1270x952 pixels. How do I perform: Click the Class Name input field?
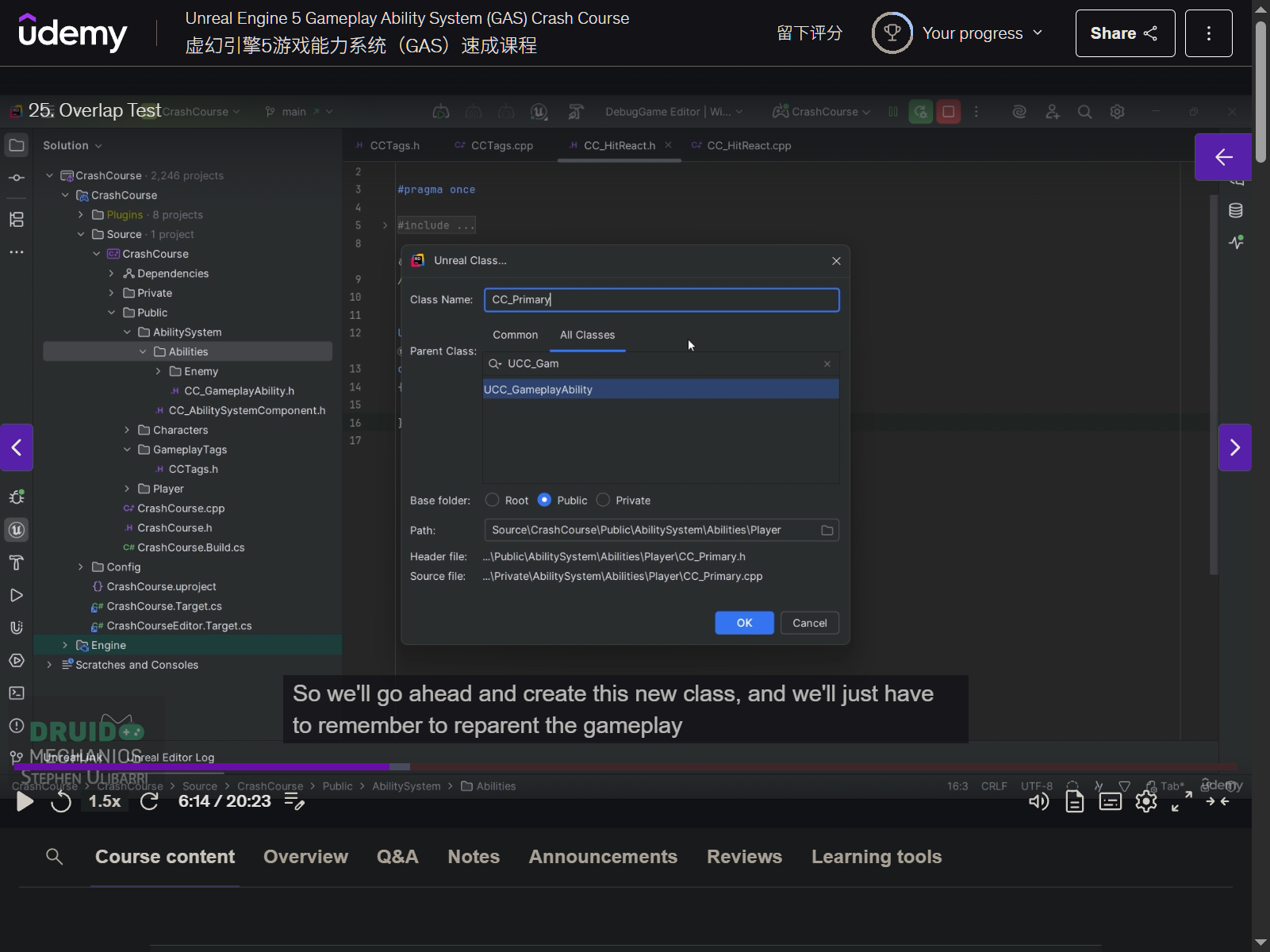click(x=662, y=300)
